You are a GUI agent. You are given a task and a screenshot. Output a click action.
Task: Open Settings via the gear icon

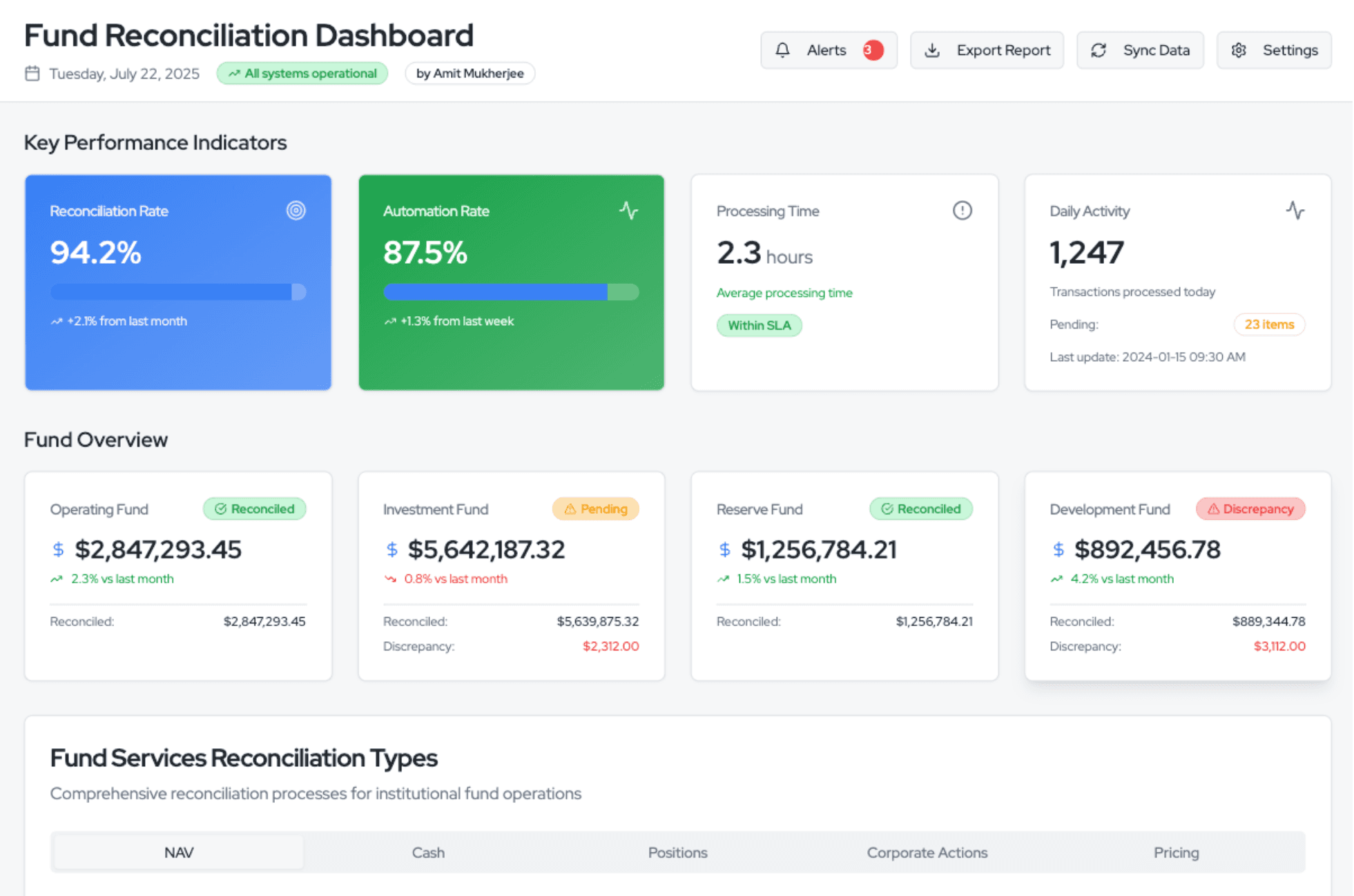tap(1239, 50)
